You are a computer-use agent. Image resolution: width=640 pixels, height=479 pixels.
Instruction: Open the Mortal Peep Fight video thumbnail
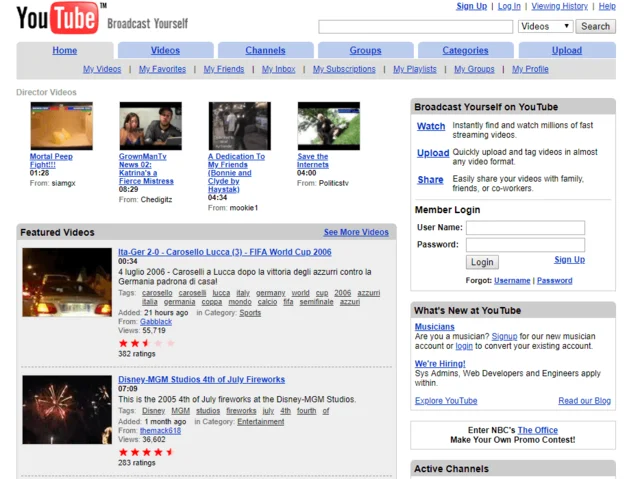coord(62,126)
